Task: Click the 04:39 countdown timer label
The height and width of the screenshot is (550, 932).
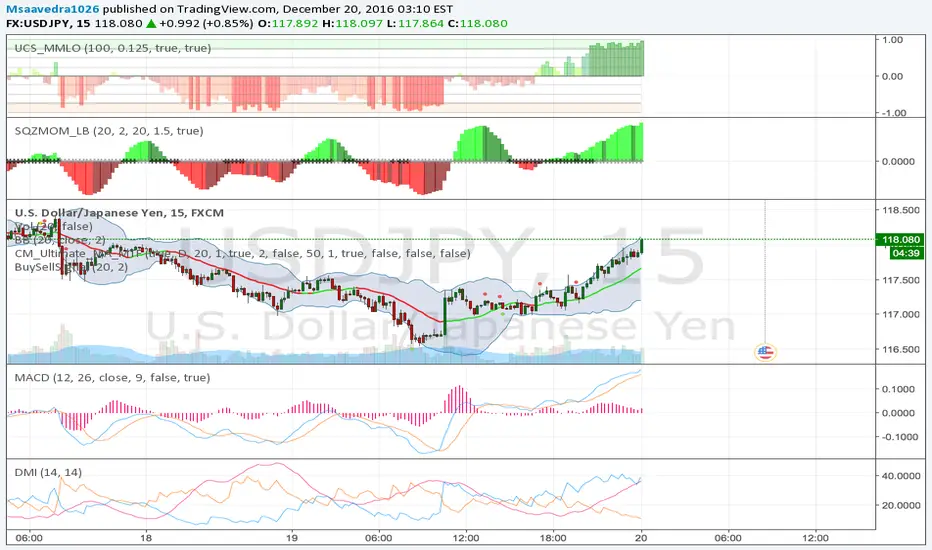Action: click(906, 253)
